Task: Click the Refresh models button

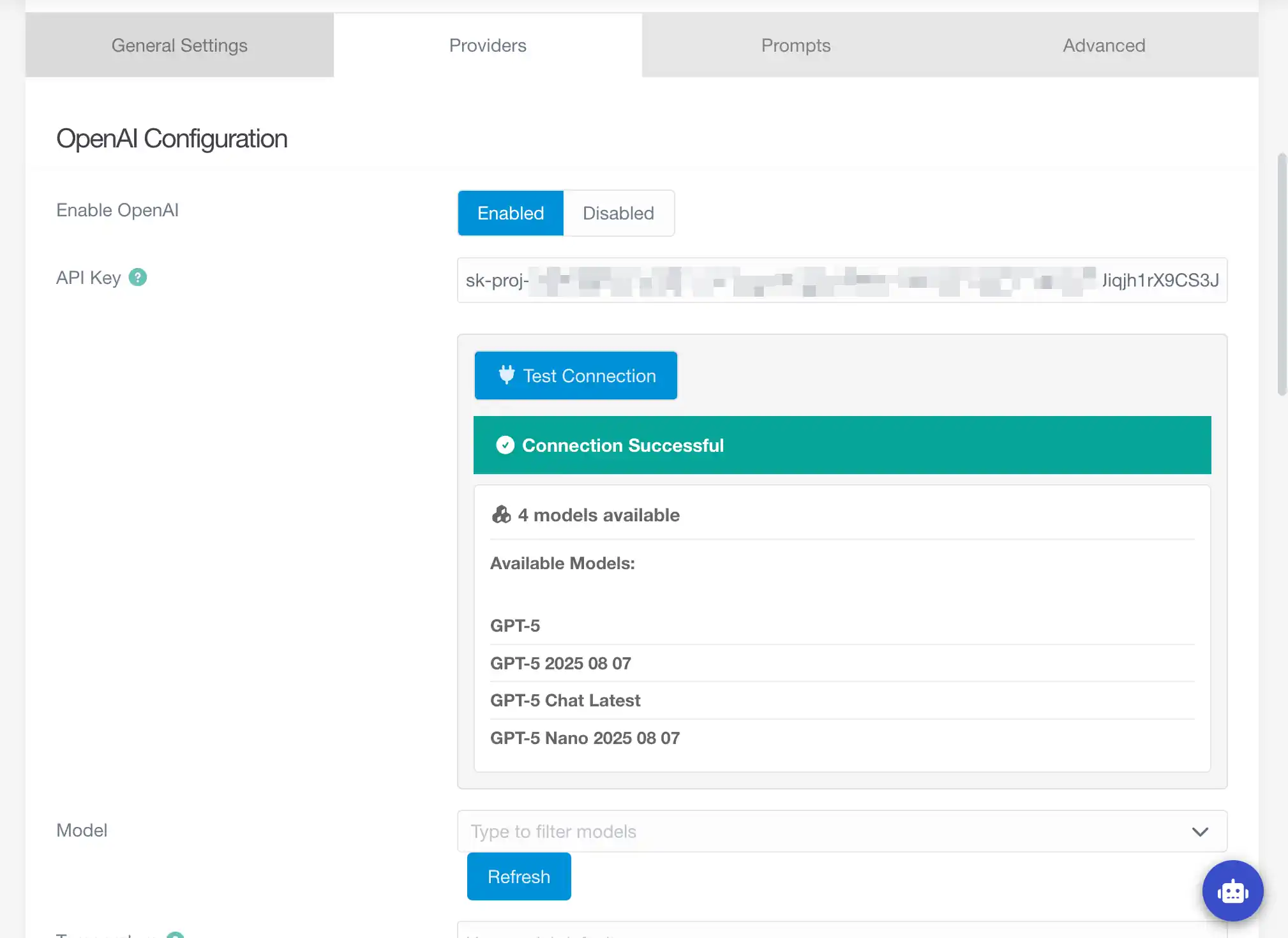Action: coord(518,877)
